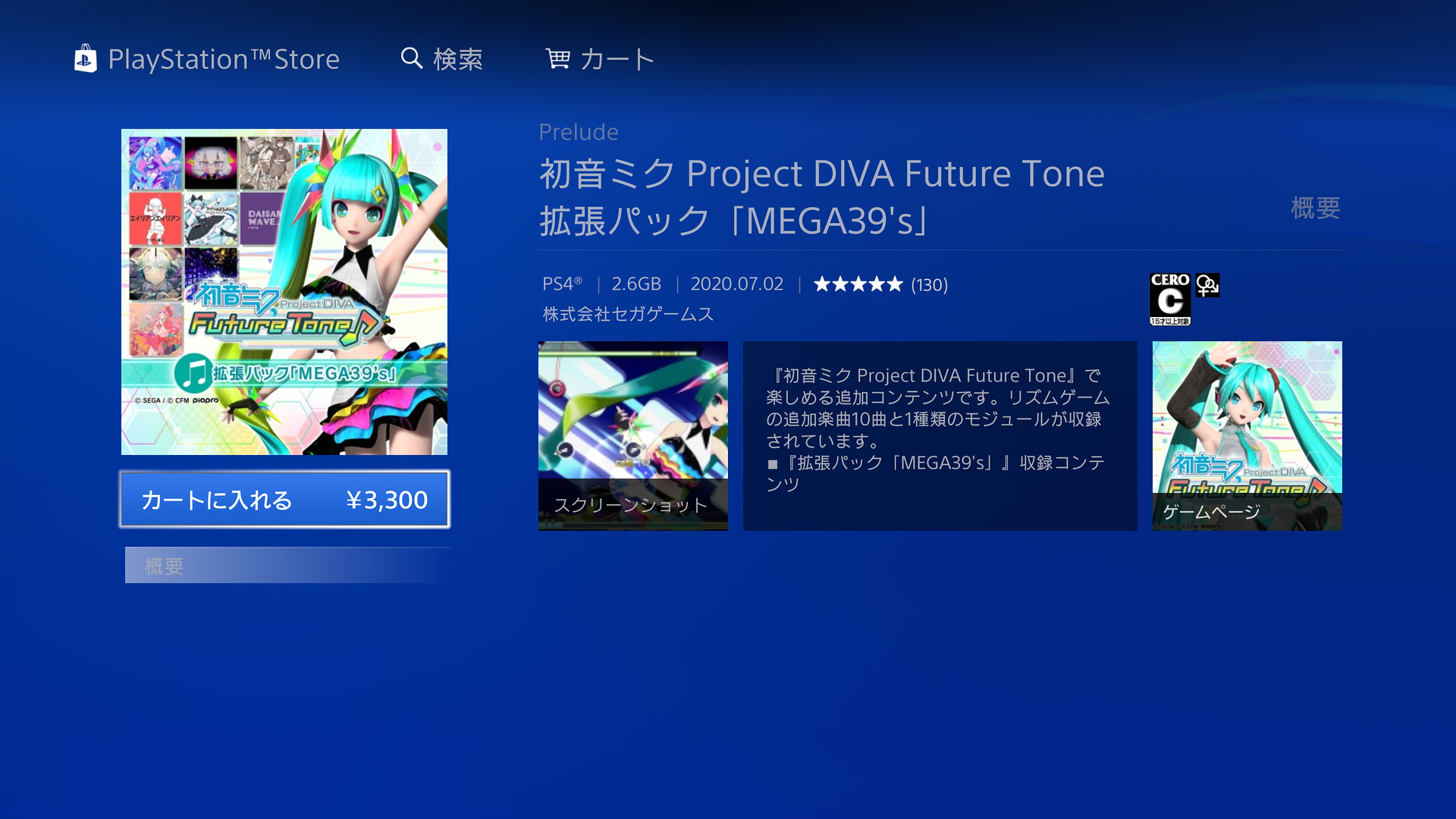Open the 検索 search menu item
Image resolution: width=1456 pixels, height=819 pixels.
[x=458, y=59]
